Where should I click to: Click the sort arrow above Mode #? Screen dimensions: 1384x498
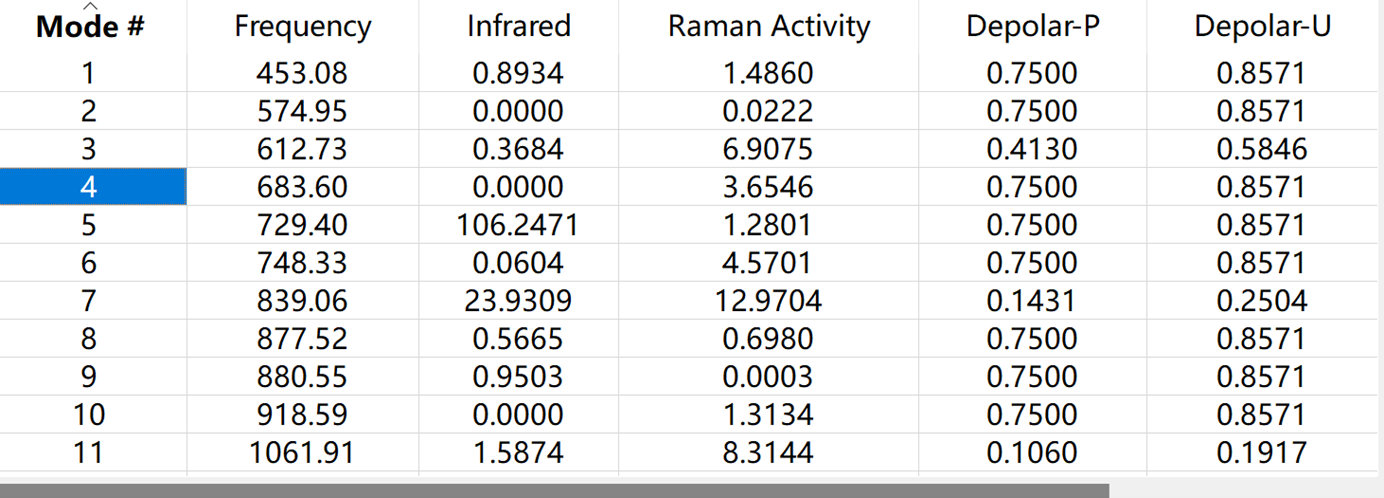[90, 7]
